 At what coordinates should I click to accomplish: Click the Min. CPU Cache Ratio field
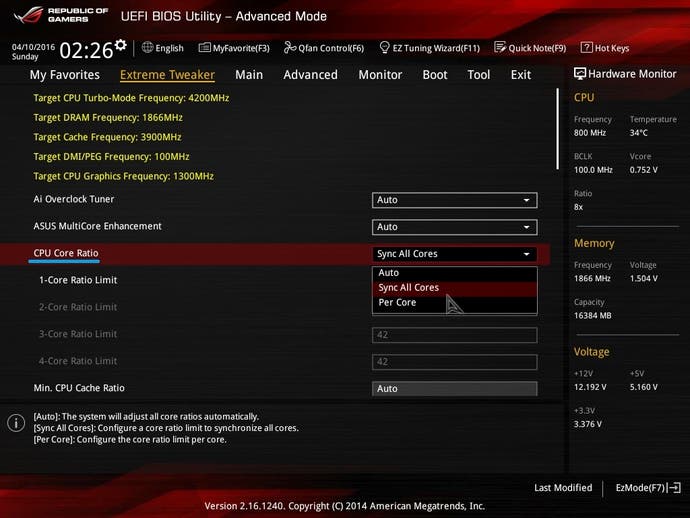[455, 389]
